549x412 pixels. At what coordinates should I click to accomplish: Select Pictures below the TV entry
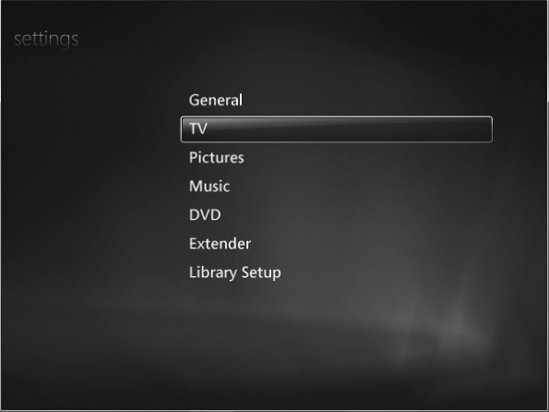pyautogui.click(x=216, y=158)
